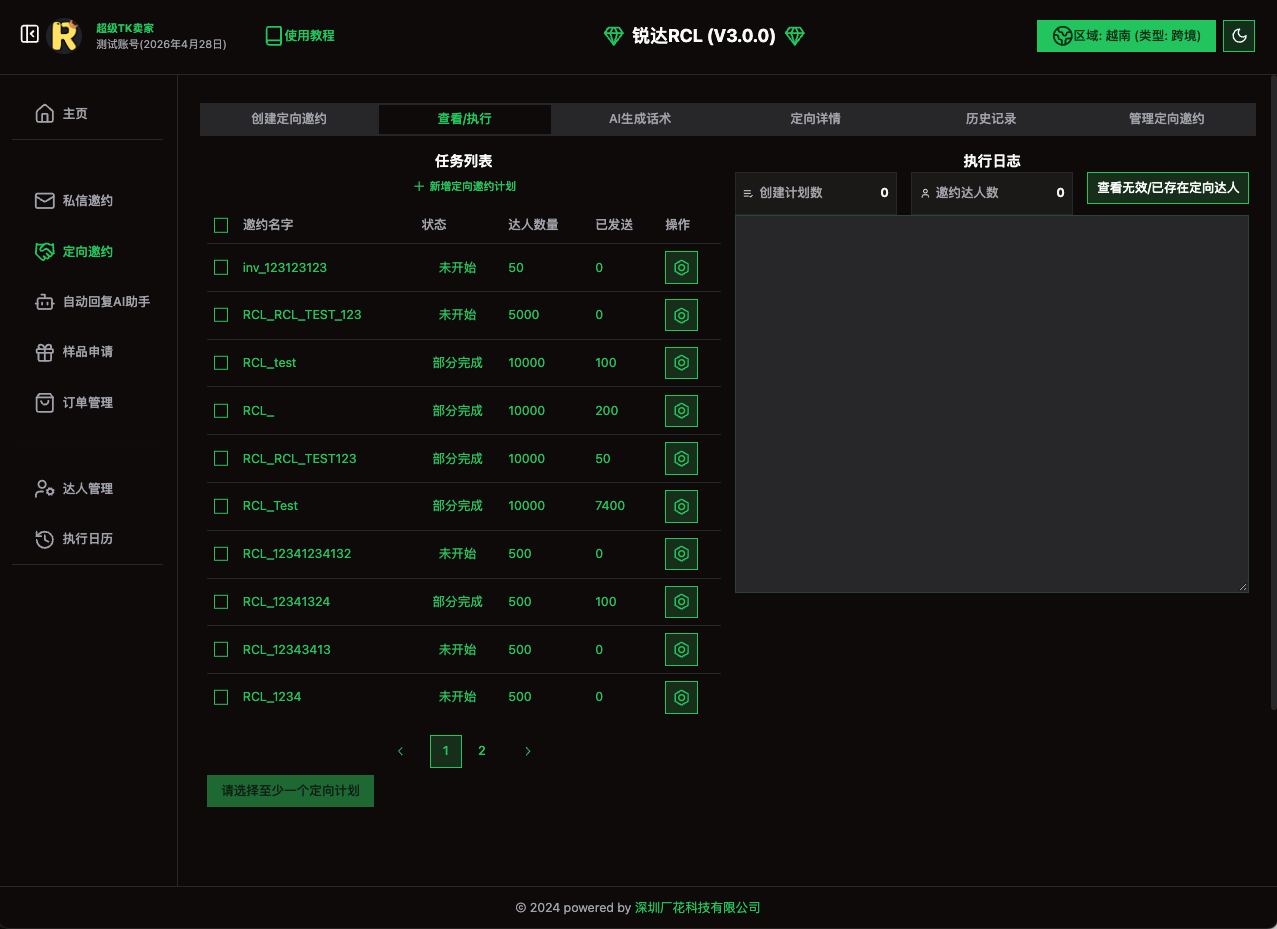1277x929 pixels.
Task: Click the 新增定向邀约计划 link
Action: tap(465, 187)
